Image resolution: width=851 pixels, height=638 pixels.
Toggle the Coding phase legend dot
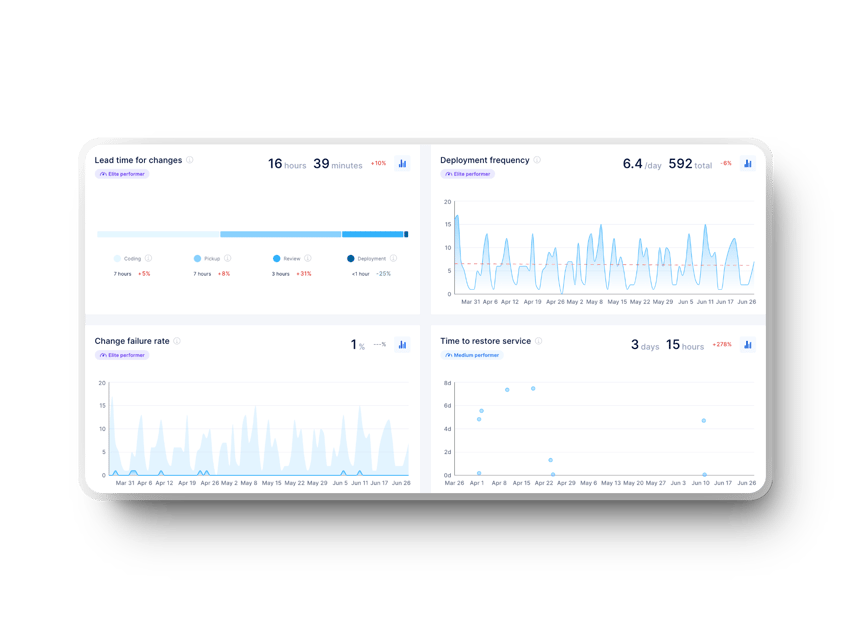[x=115, y=258]
